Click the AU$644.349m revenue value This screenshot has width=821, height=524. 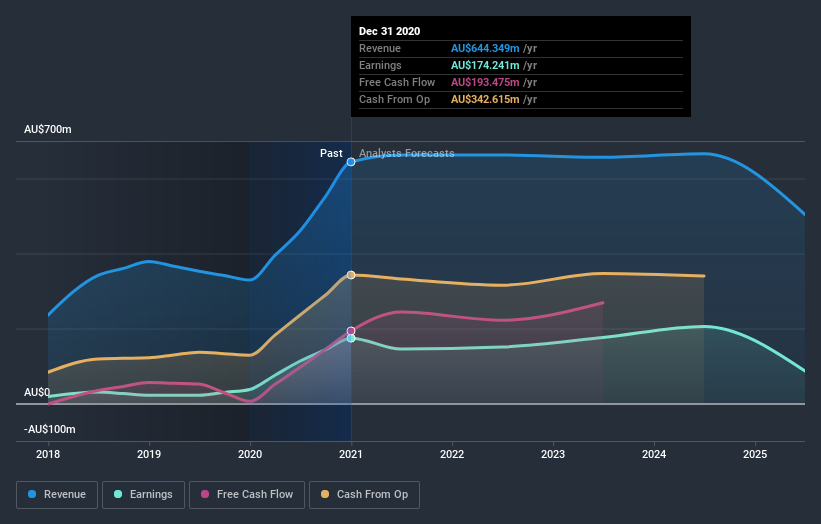click(485, 48)
